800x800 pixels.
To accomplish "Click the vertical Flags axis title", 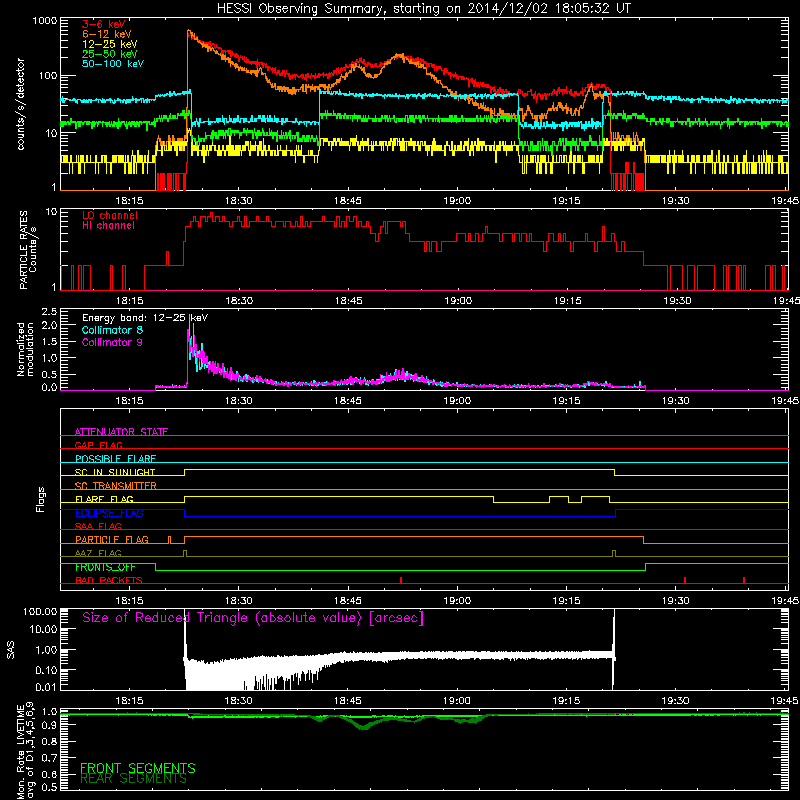I will 40,499.
